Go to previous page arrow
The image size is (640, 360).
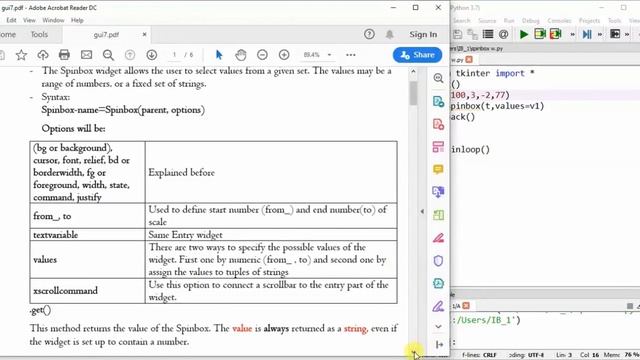tap(130, 55)
